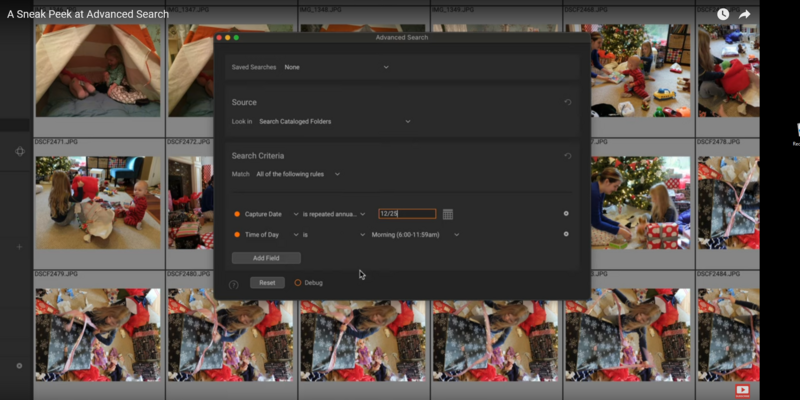Click the Reset button
The width and height of the screenshot is (800, 400).
coord(267,283)
